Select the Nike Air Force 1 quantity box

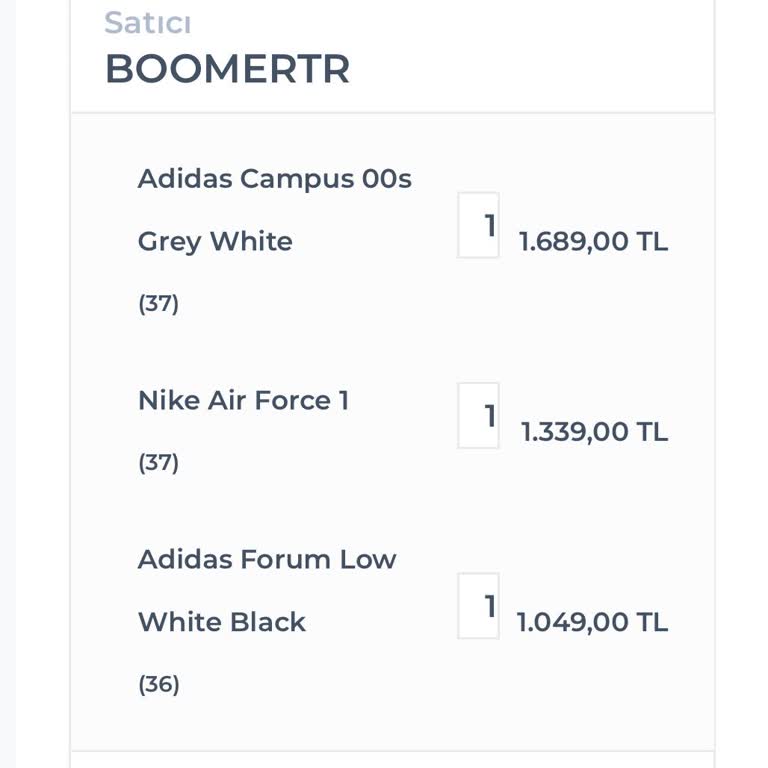pyautogui.click(x=478, y=415)
